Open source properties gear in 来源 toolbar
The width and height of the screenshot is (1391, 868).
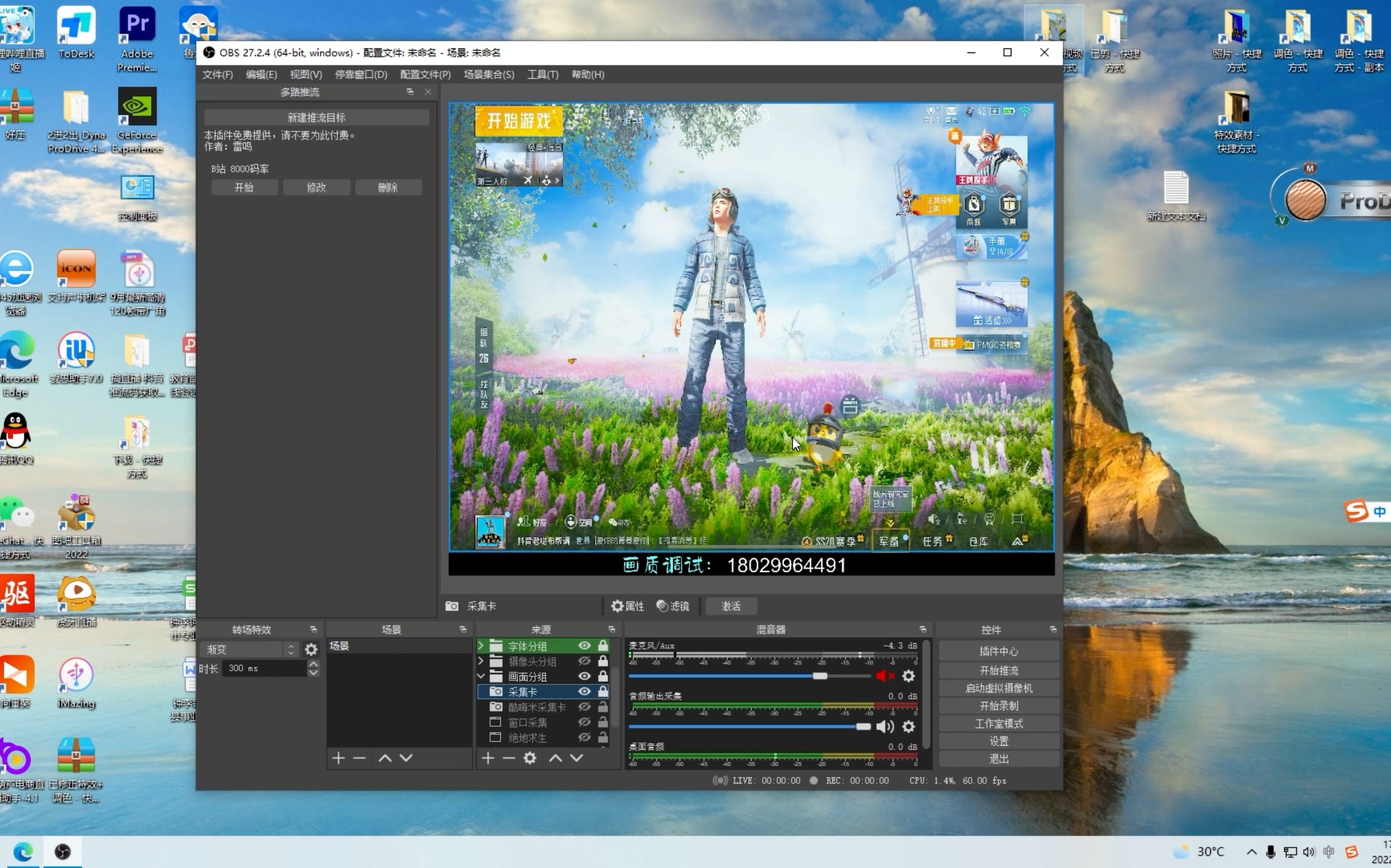click(530, 758)
